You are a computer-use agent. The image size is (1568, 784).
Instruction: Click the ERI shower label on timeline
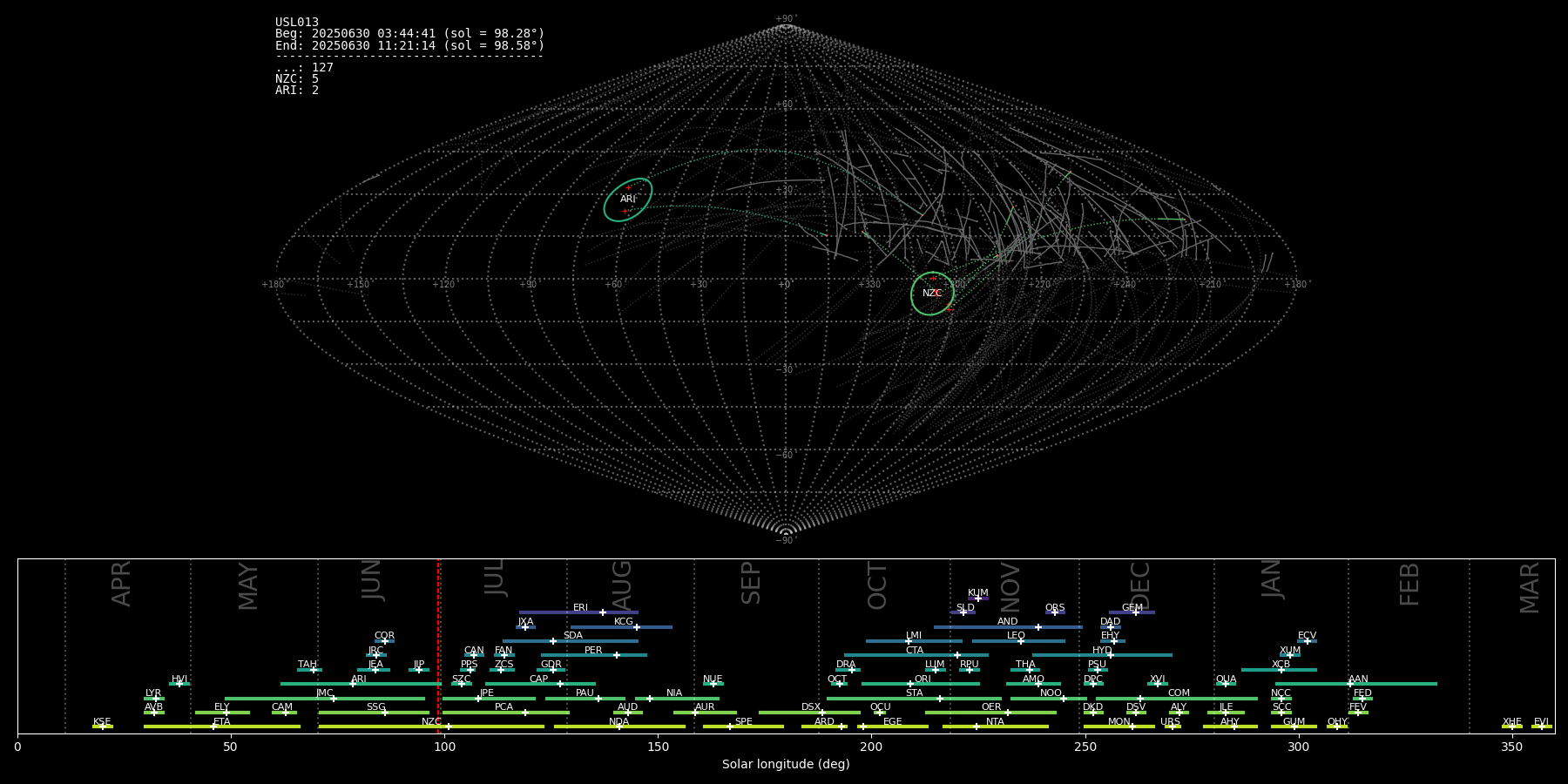tap(580, 608)
